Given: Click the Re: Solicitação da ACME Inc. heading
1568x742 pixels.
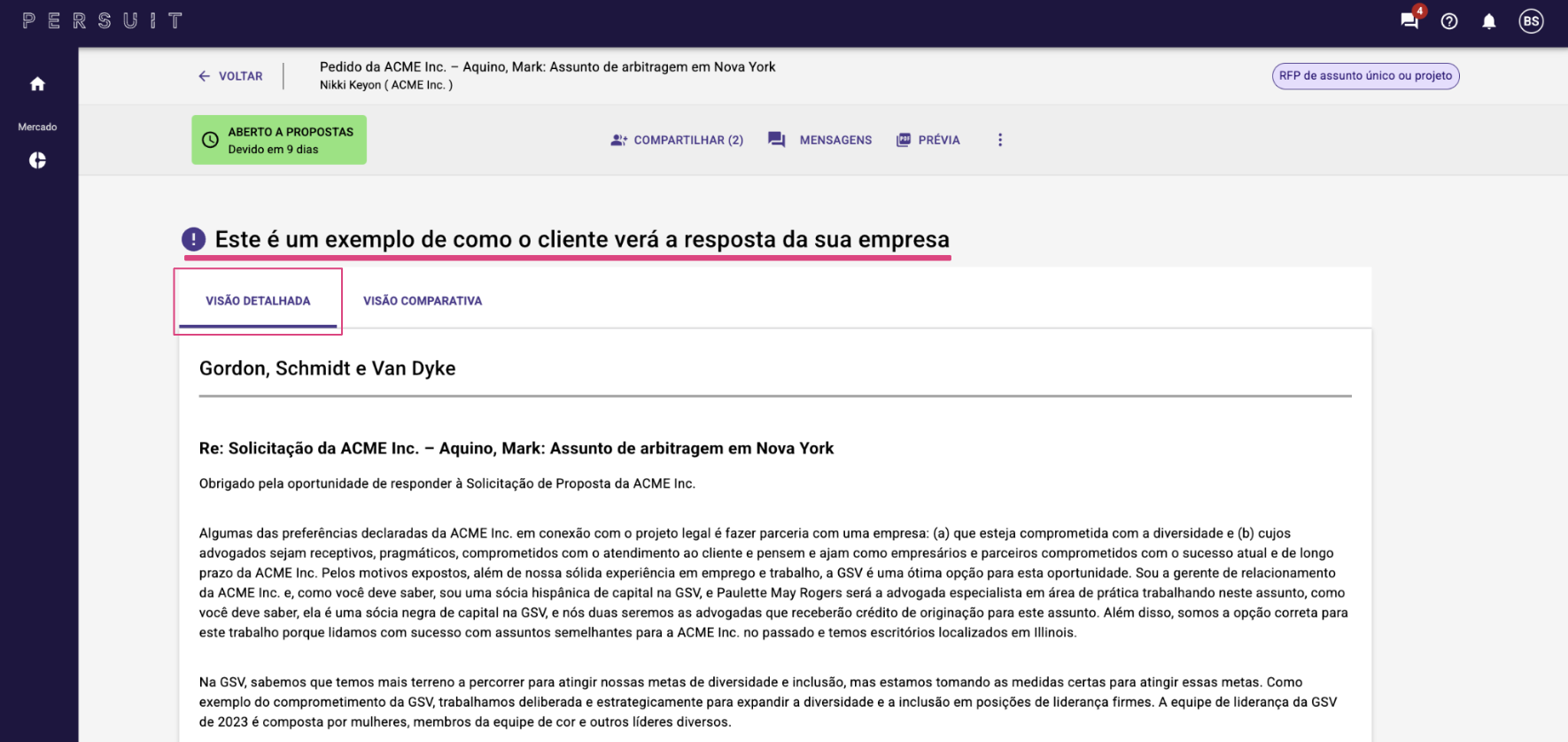Looking at the screenshot, I should (516, 448).
